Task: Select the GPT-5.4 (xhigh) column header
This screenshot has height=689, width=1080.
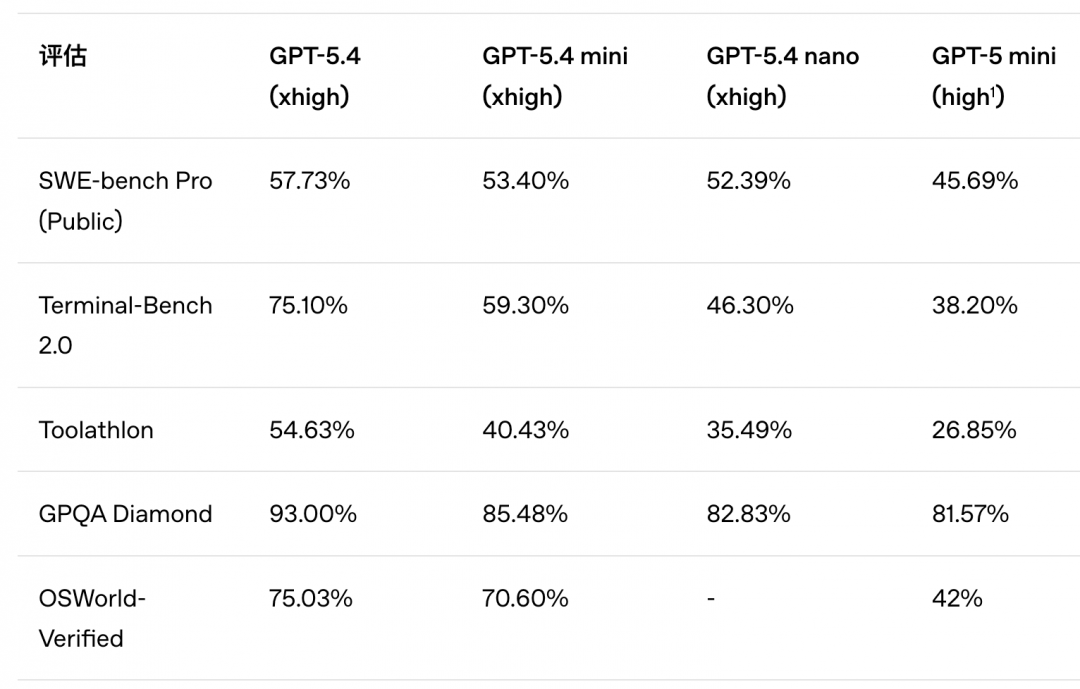Action: click(x=314, y=76)
